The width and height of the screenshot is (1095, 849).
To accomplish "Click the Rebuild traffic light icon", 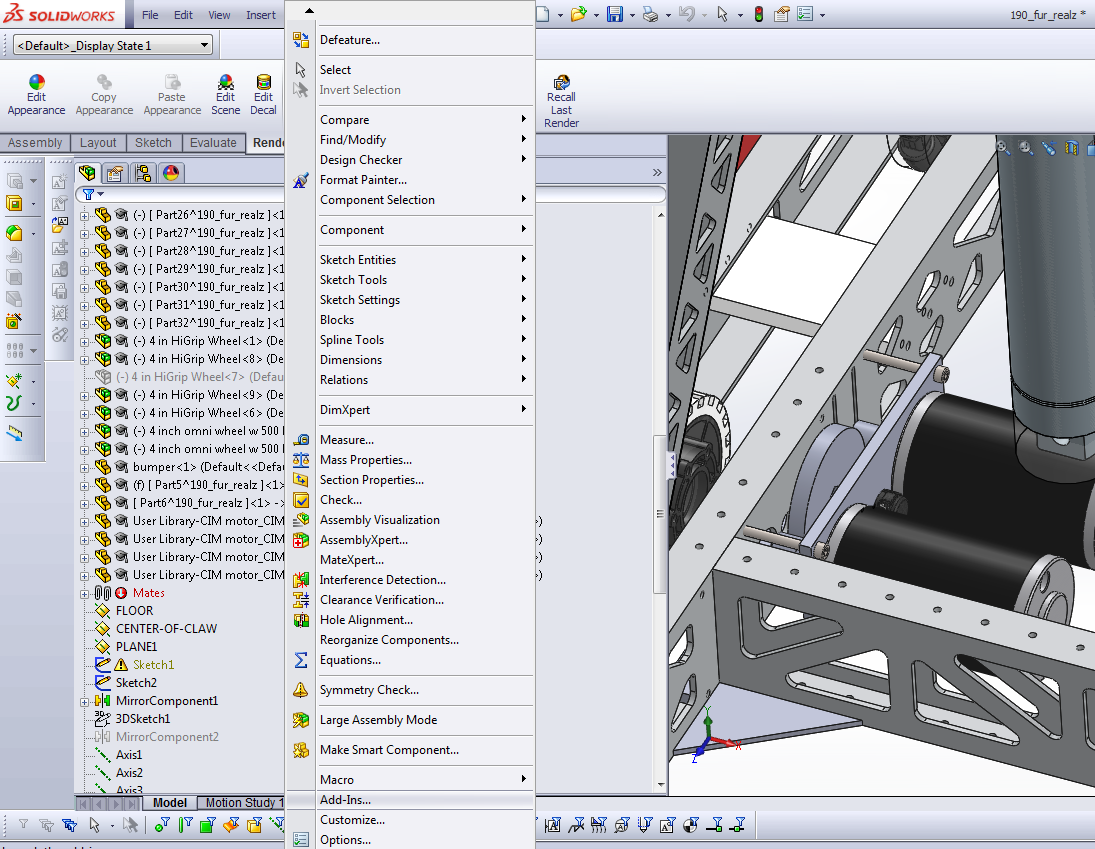I will pos(758,14).
